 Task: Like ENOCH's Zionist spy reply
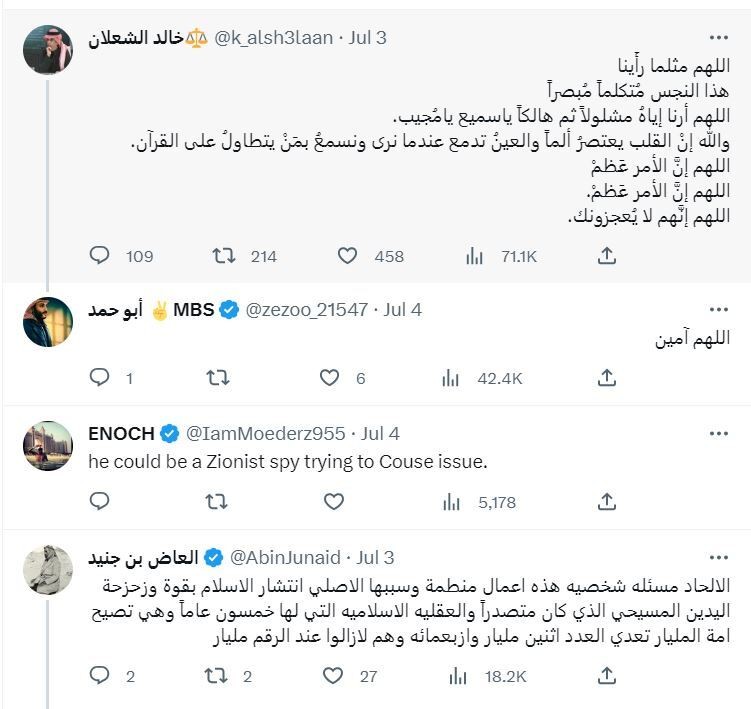[x=329, y=501]
